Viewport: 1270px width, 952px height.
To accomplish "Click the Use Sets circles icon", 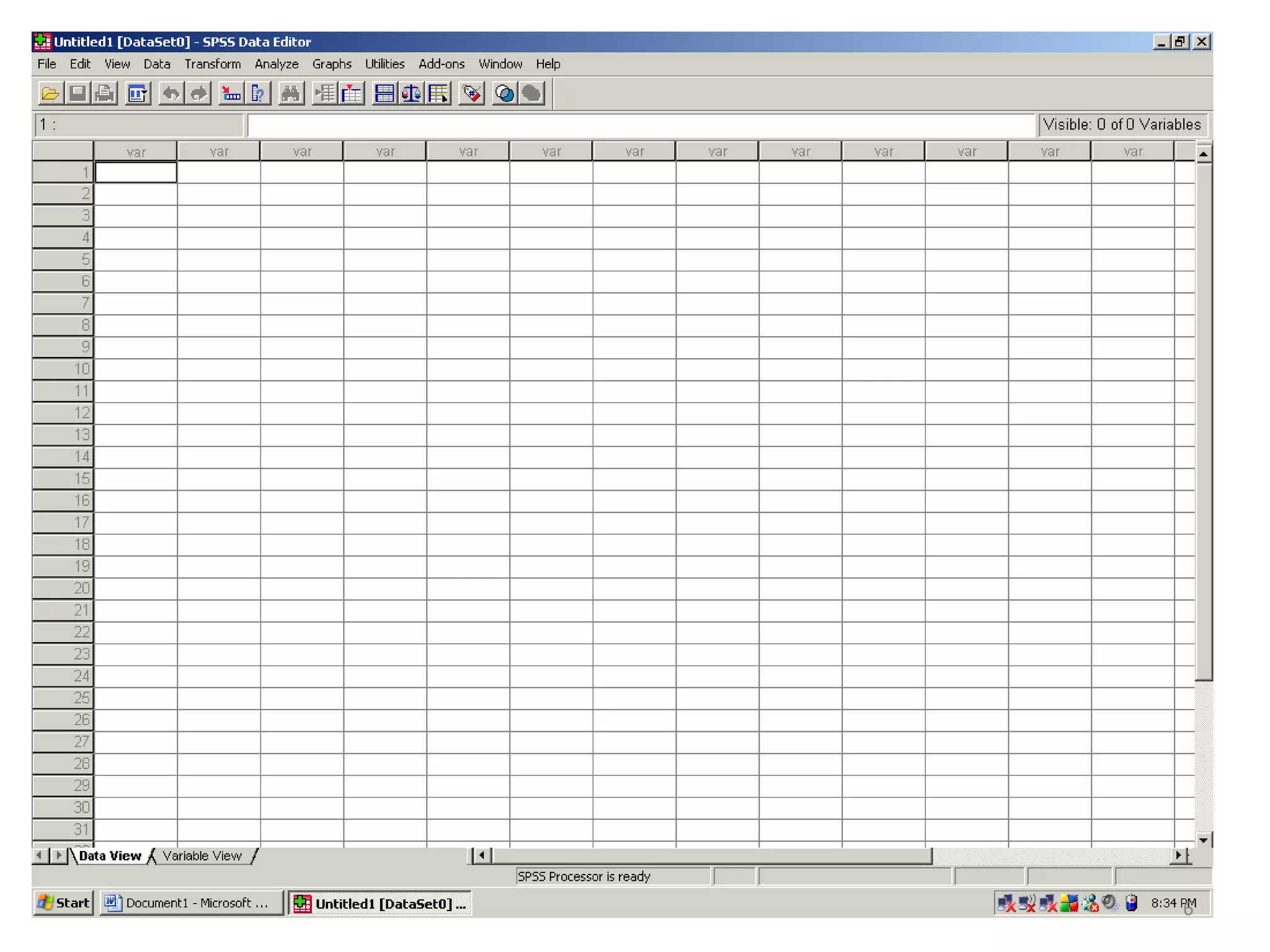I will [x=504, y=94].
